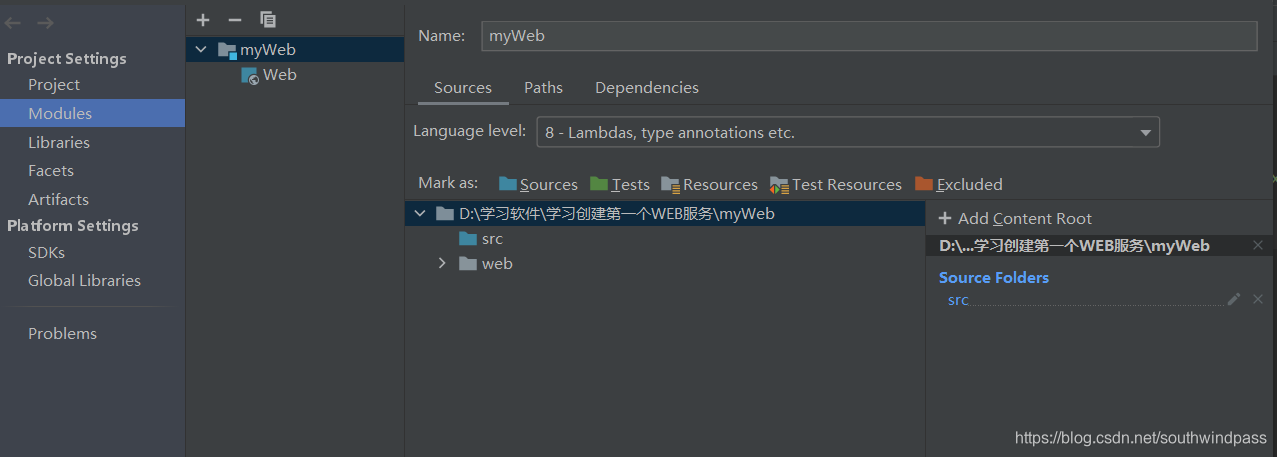Remove the myWeb content root
Viewport: 1277px width, 457px height.
pos(1258,245)
